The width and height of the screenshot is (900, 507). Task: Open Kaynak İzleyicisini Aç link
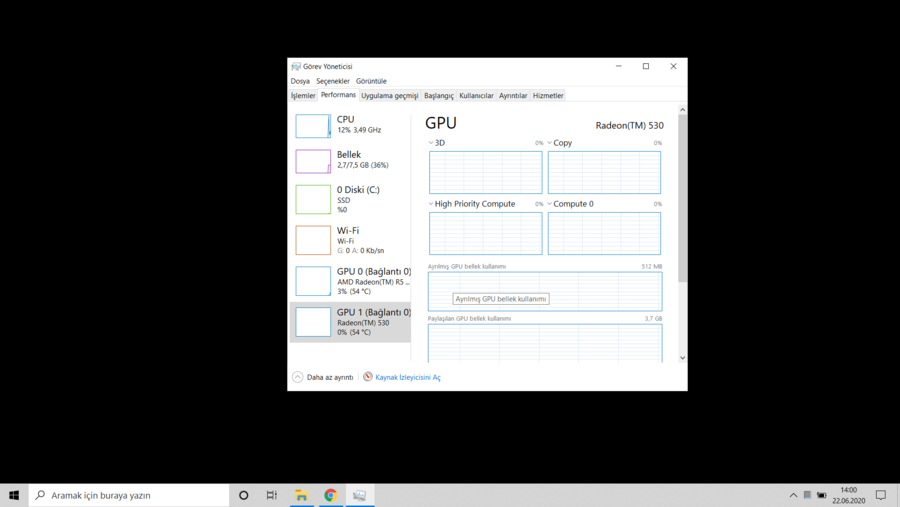coord(408,377)
